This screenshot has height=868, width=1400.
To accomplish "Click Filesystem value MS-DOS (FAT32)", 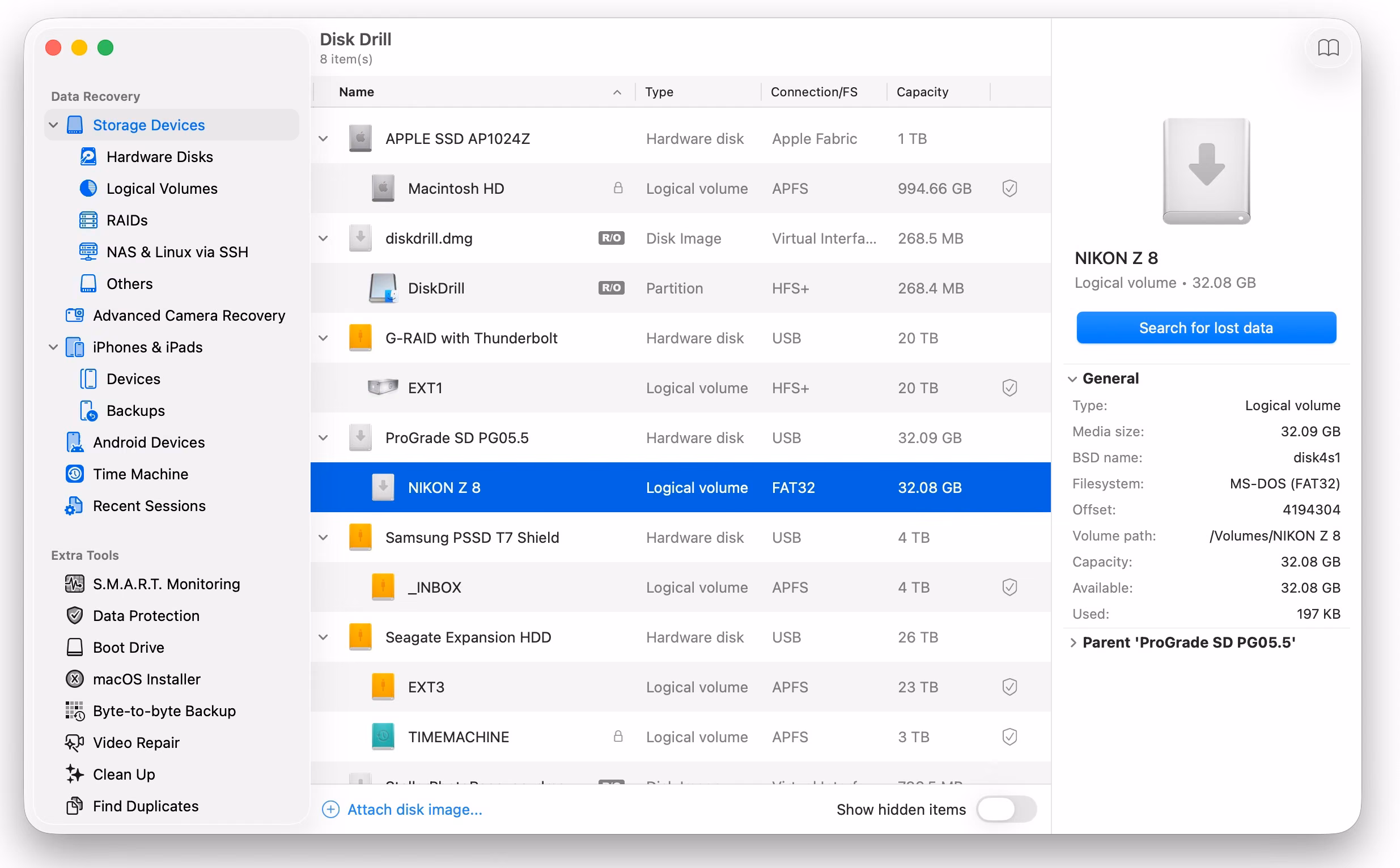I will click(1284, 483).
